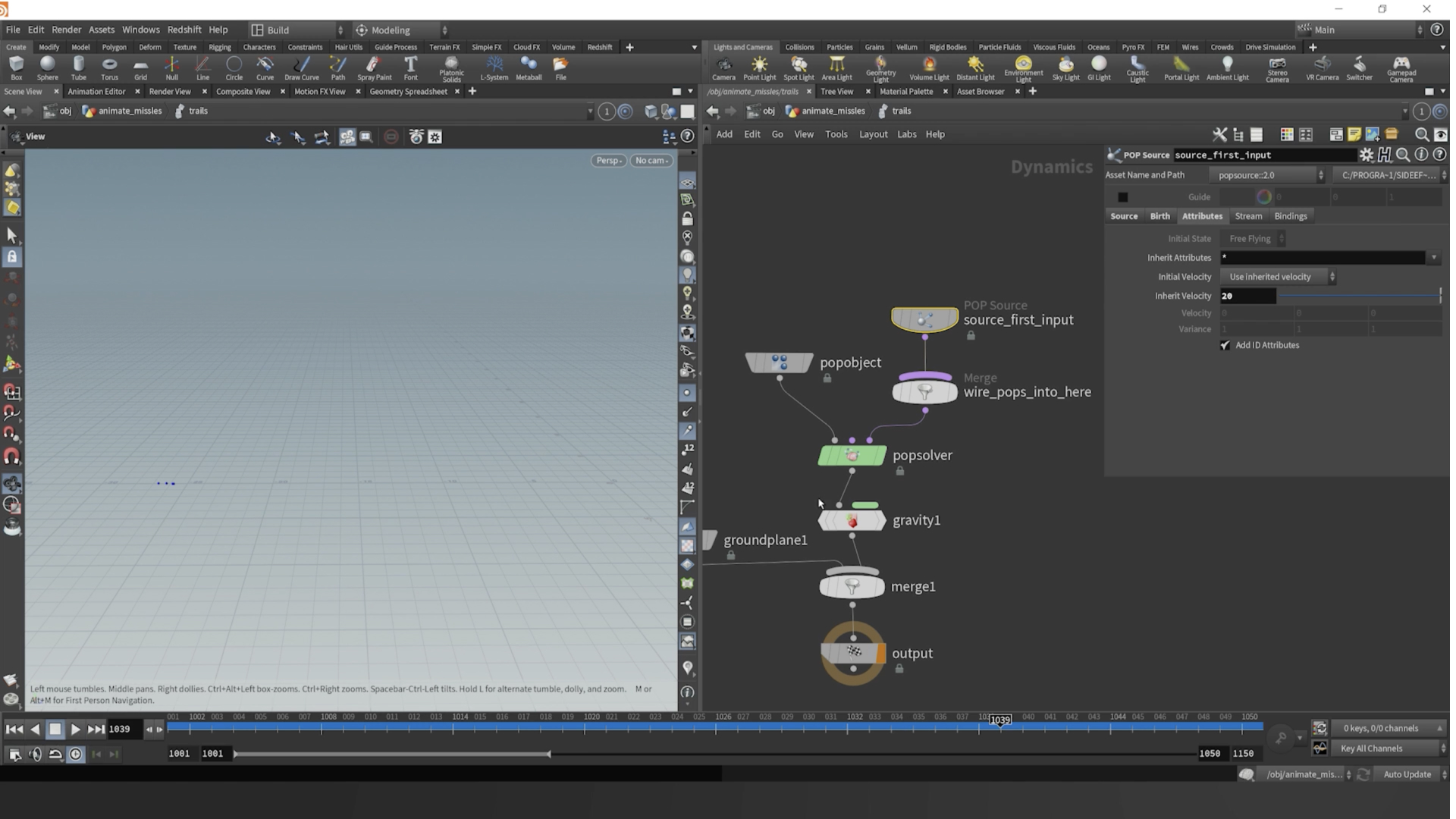
Task: Add an Area Light
Action: click(x=836, y=67)
